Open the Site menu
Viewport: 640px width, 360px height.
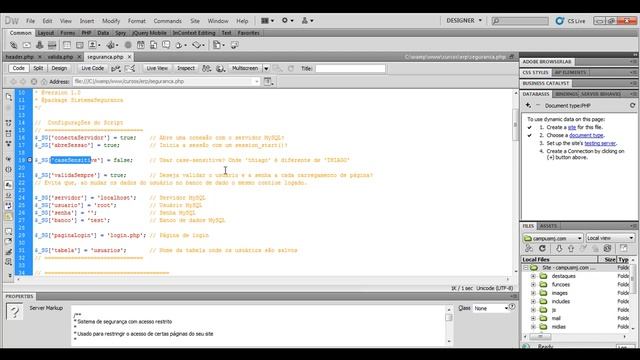pos(195,21)
